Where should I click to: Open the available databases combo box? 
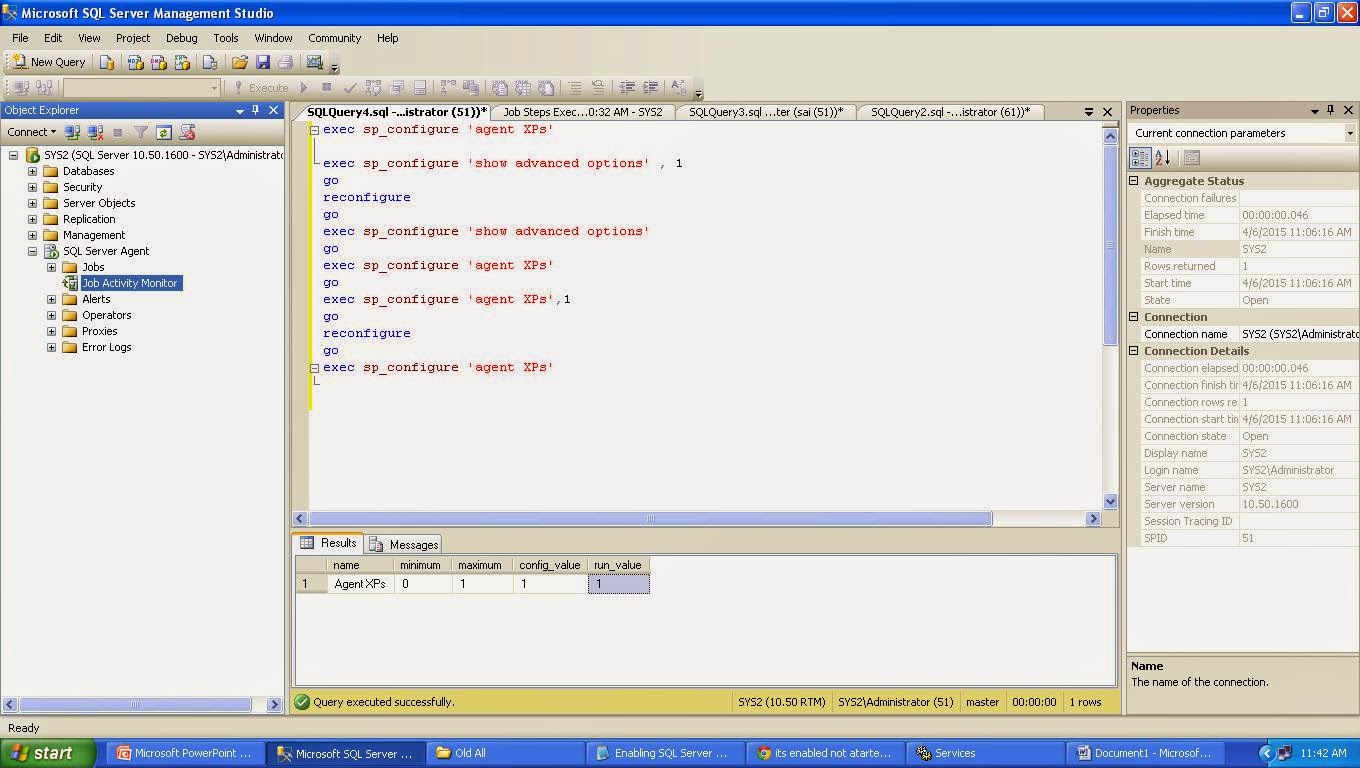217,87
